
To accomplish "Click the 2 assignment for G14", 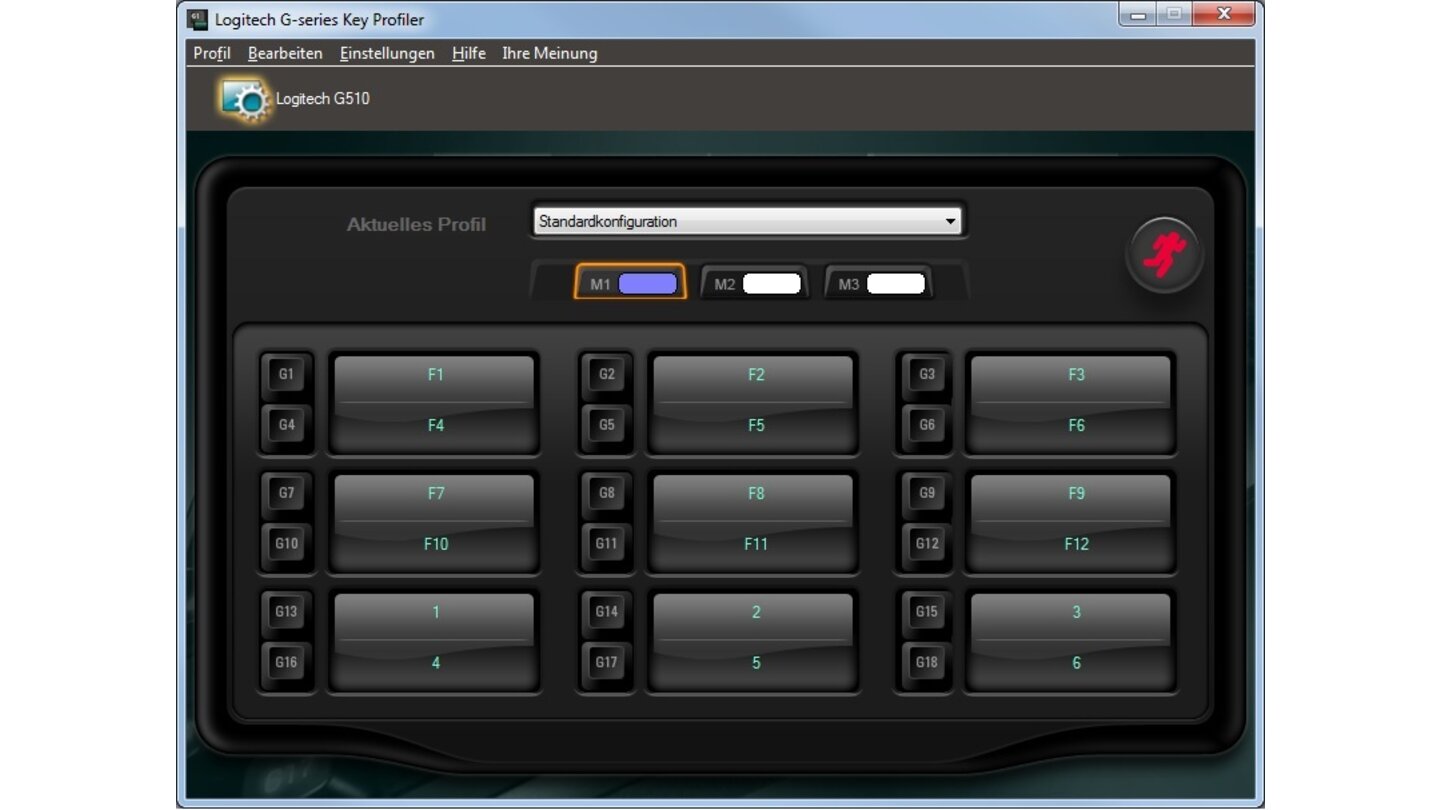I will tap(755, 615).
